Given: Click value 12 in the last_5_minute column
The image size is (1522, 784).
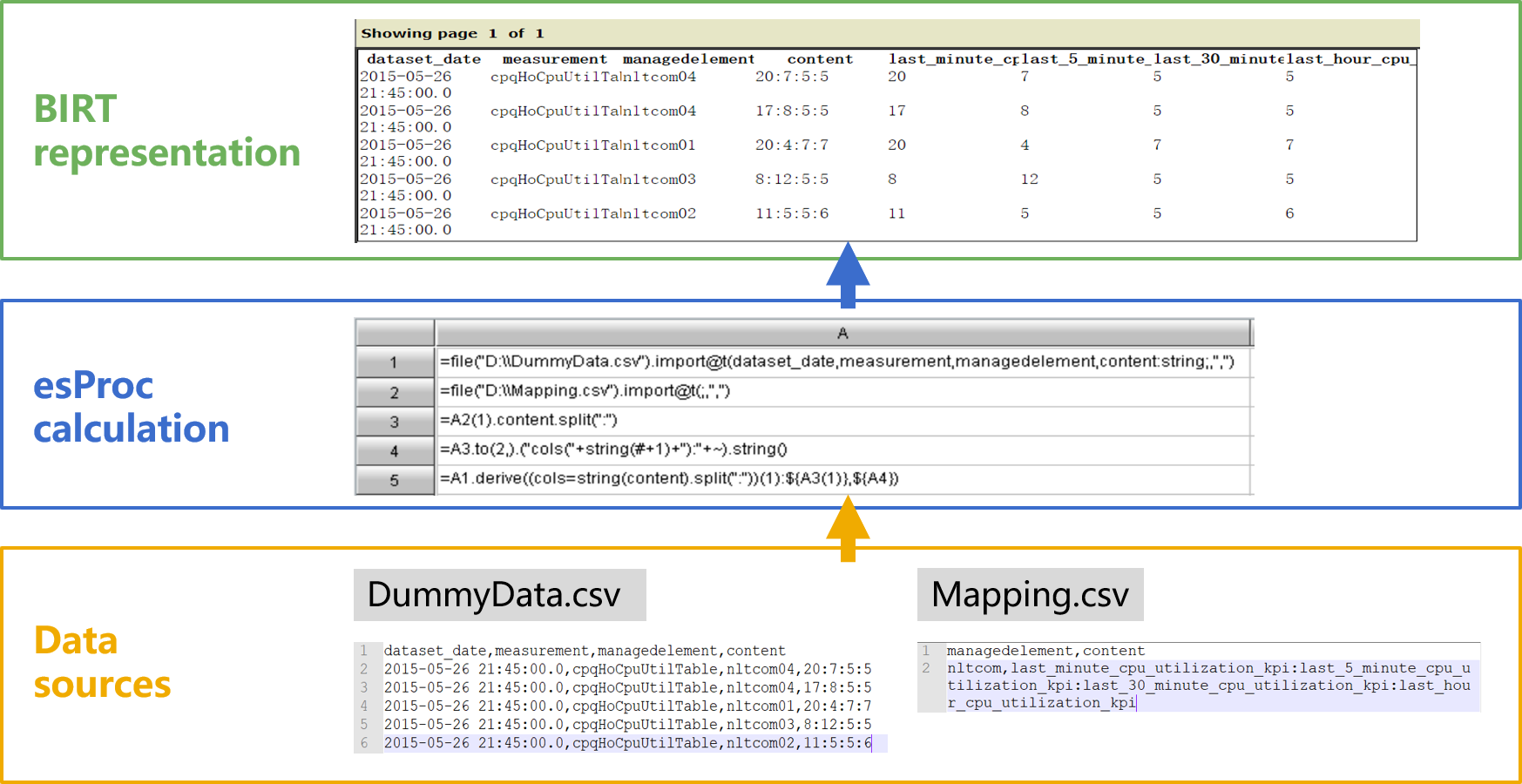Looking at the screenshot, I should 1029,179.
